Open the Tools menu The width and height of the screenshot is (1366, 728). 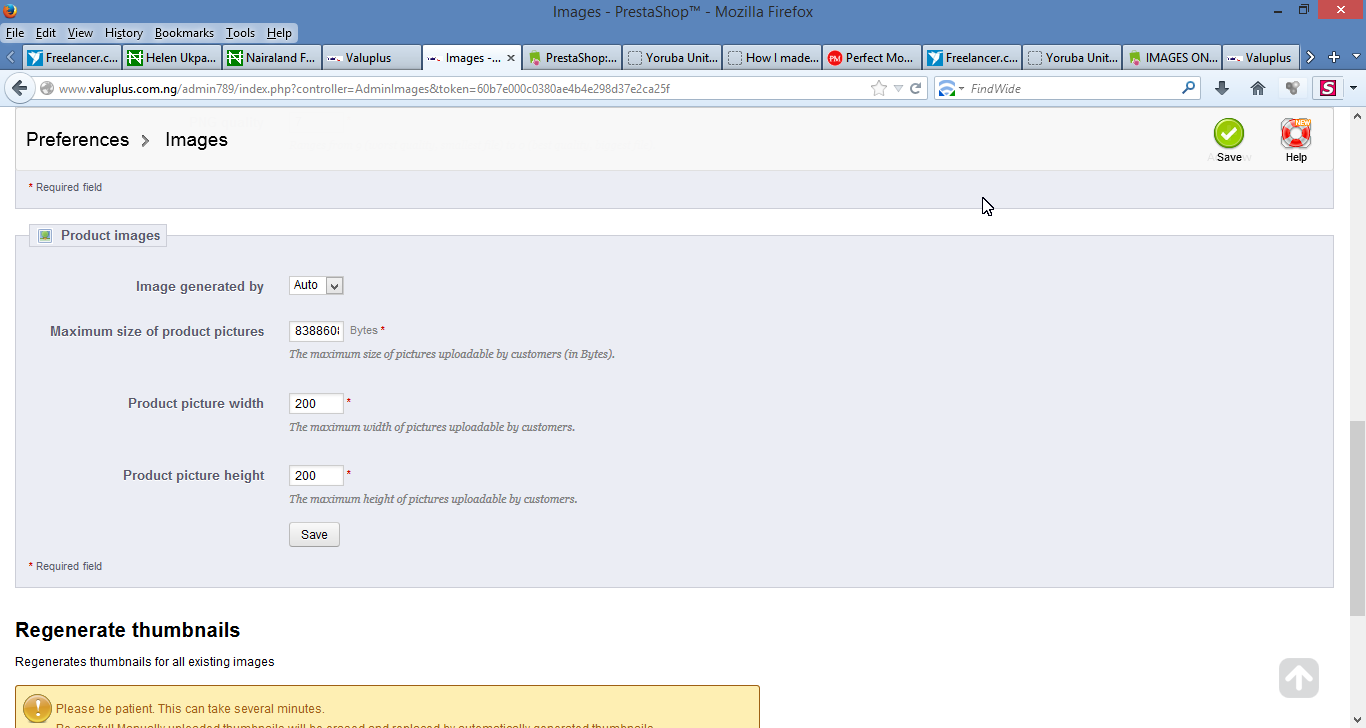pyautogui.click(x=240, y=33)
